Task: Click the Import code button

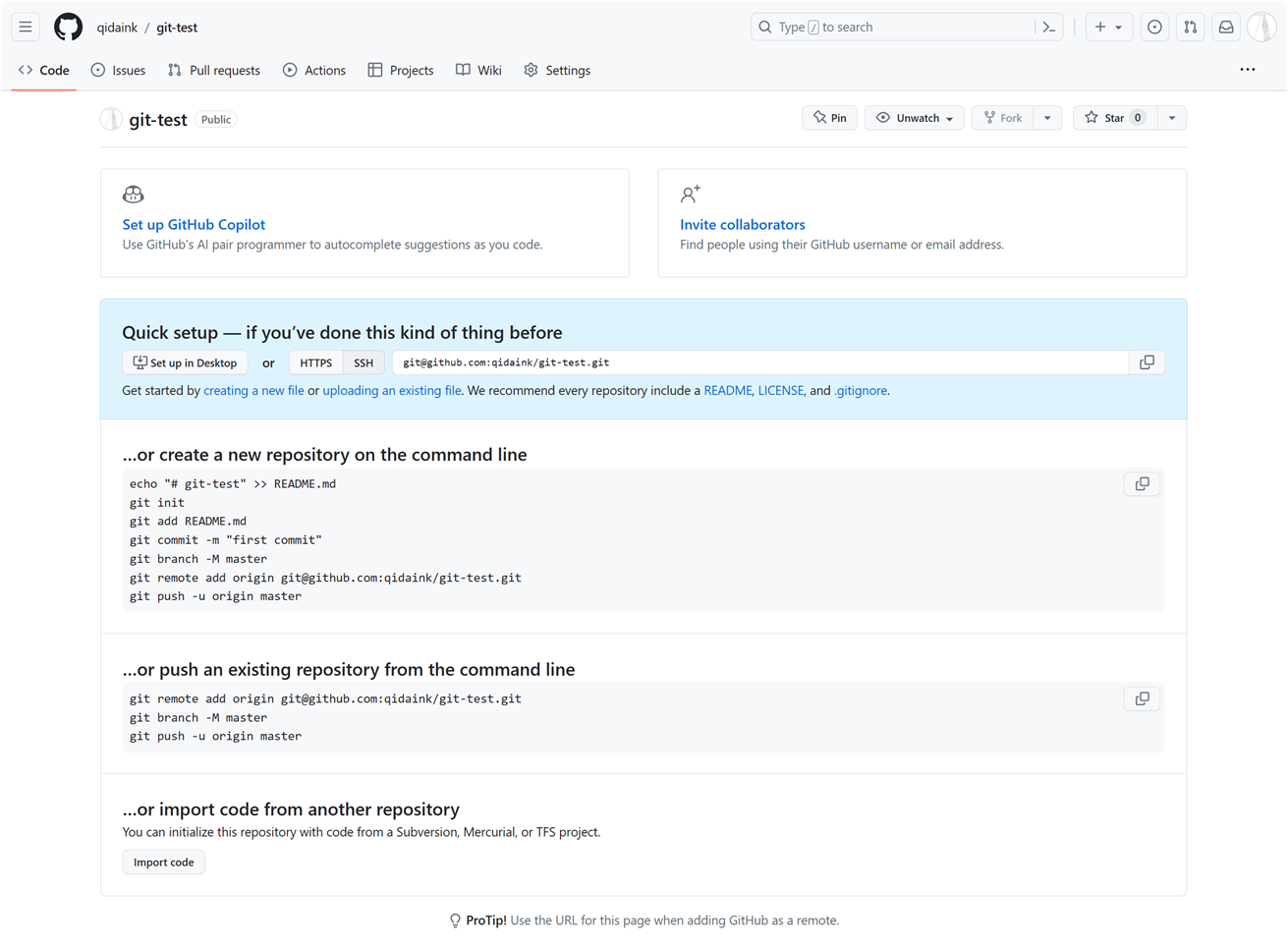Action: coord(163,862)
